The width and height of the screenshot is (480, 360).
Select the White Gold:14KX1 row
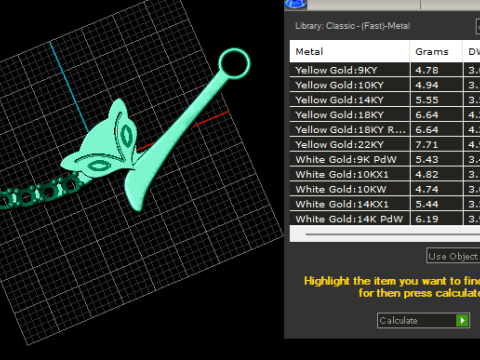coord(385,204)
